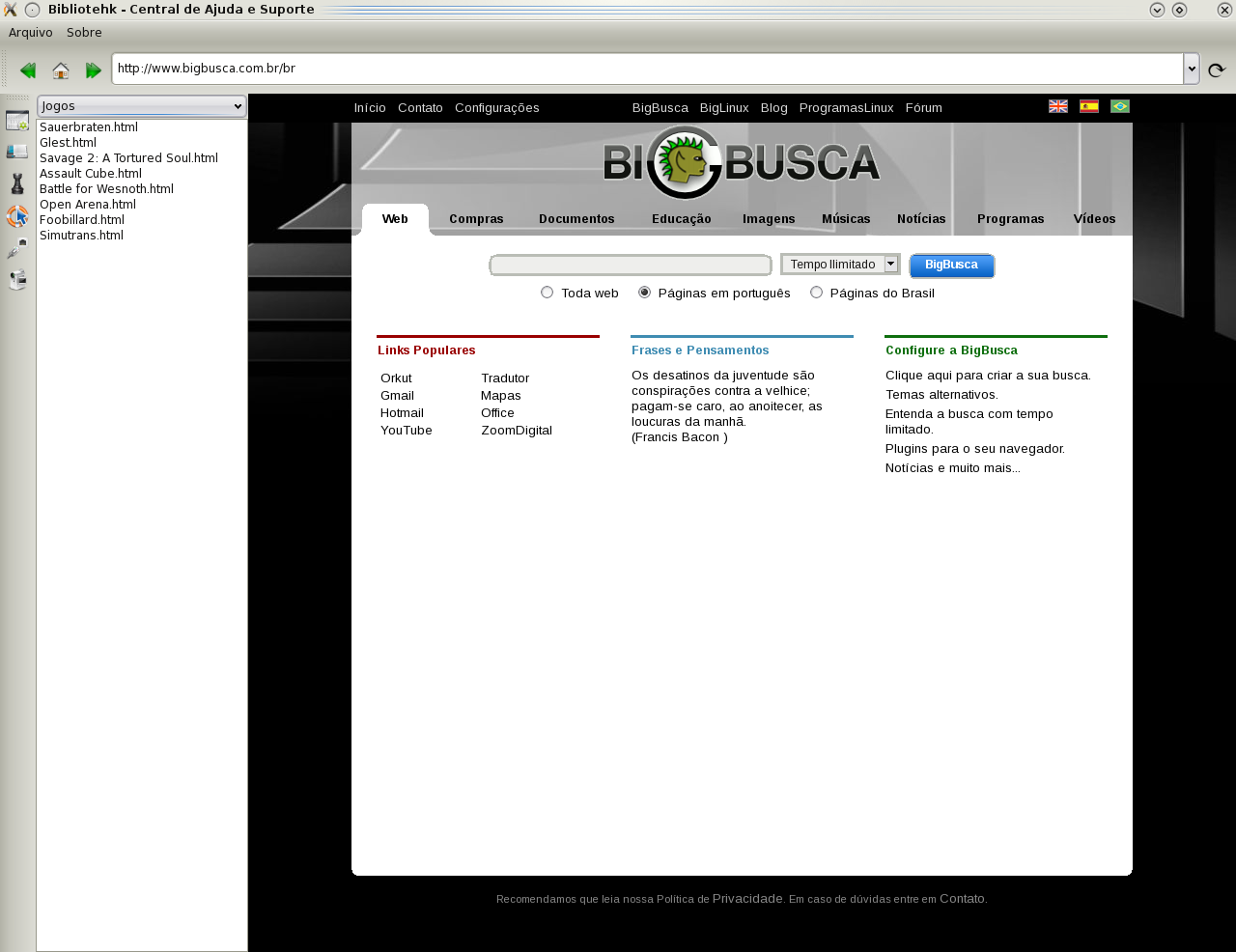Select Páginas do Brasil radio button
The image size is (1236, 952).
[816, 293]
